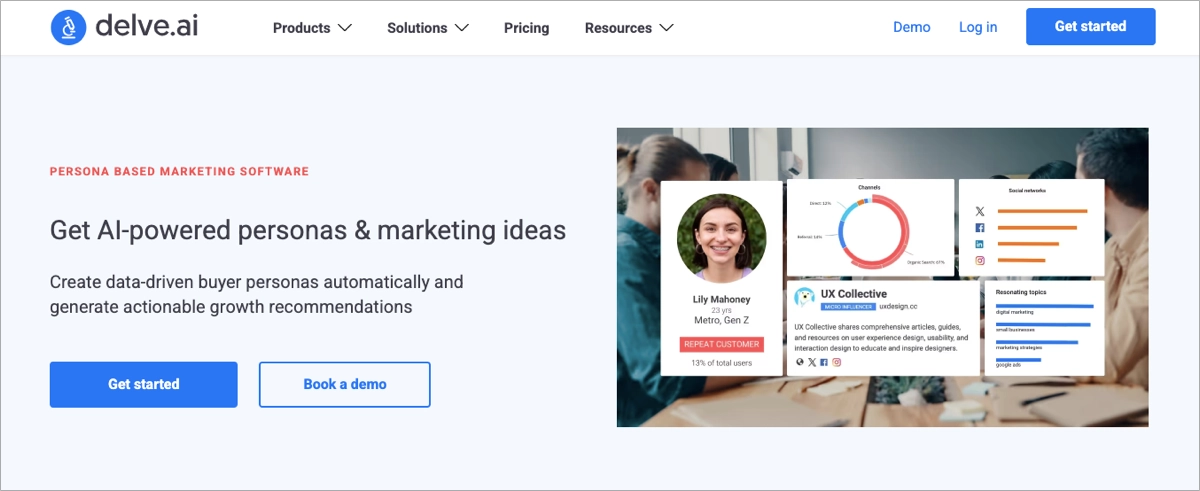Click the X icon in Social networks card
1200x491 pixels.
(x=980, y=211)
